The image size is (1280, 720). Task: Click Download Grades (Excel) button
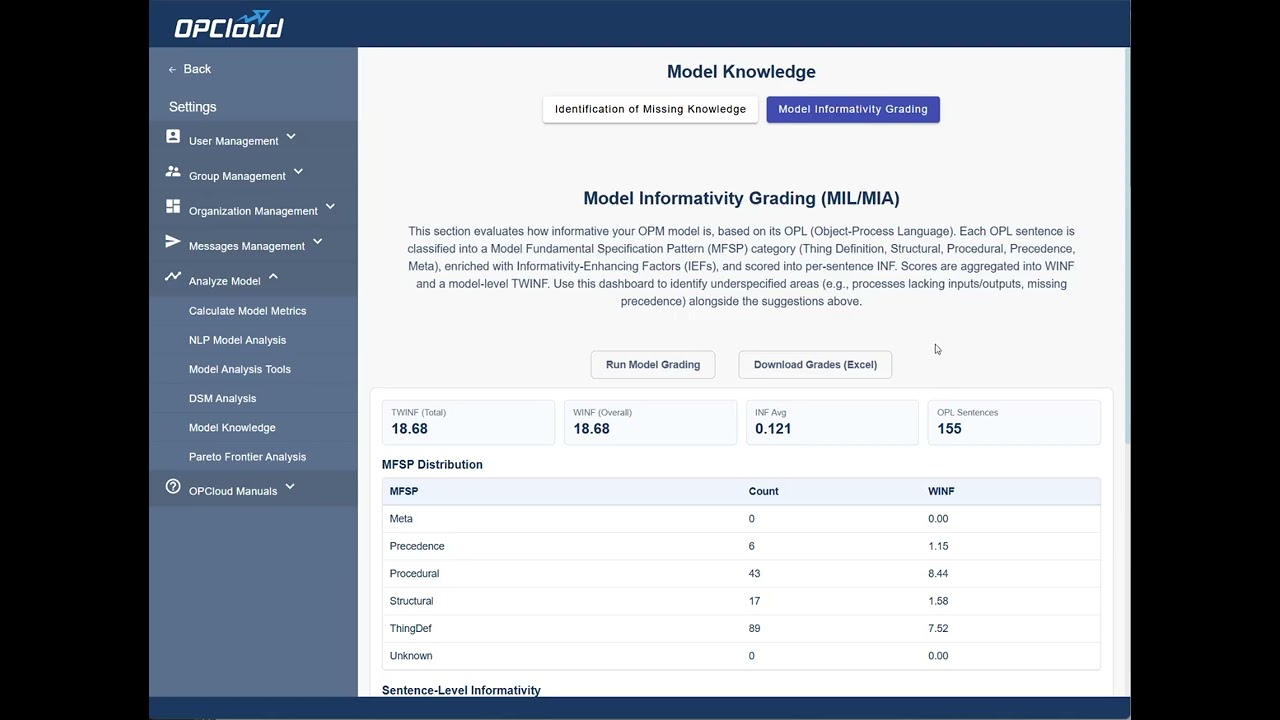pyautogui.click(x=815, y=365)
